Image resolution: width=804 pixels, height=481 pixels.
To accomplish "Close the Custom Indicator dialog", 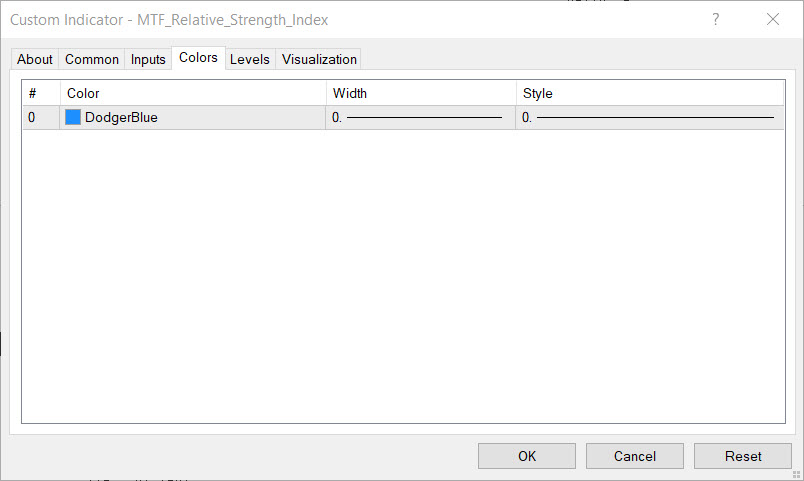I will (x=773, y=19).
